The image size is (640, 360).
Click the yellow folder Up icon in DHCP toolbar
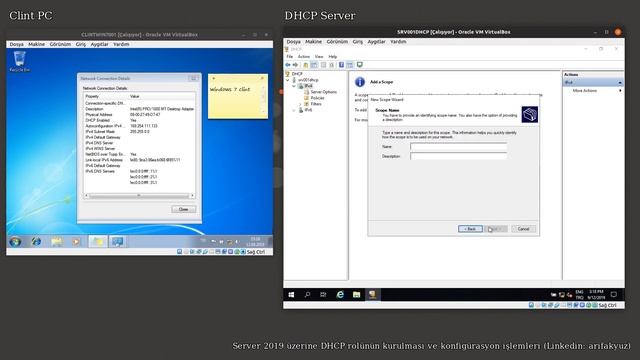[x=305, y=65]
